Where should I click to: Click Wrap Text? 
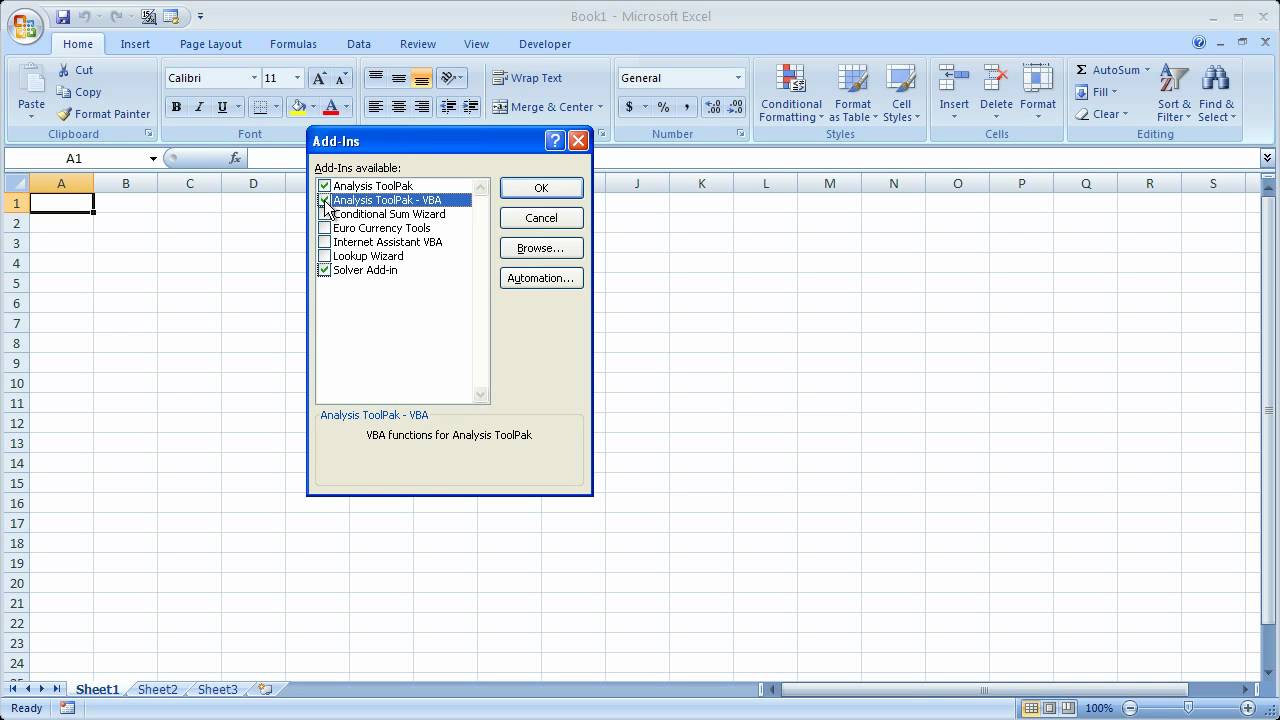(x=527, y=78)
